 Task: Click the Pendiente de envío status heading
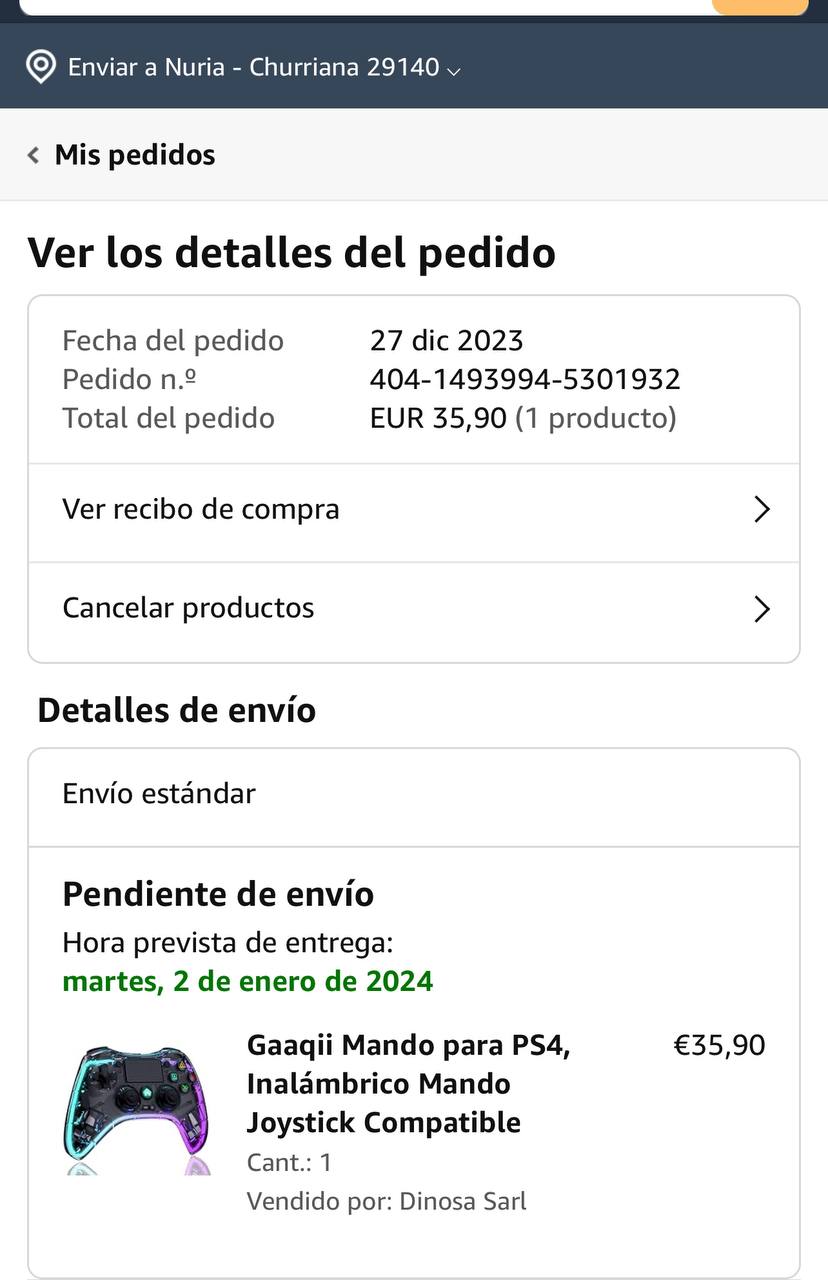(x=218, y=894)
